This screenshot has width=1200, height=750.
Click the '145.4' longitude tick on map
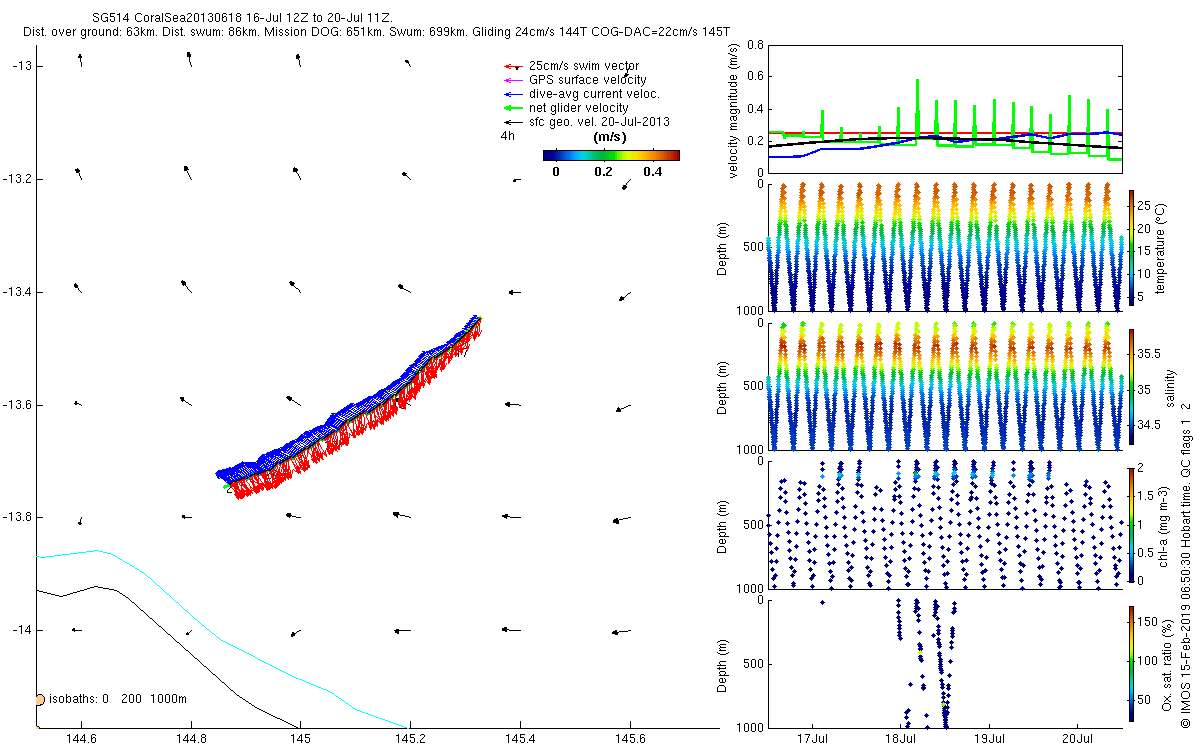click(x=520, y=740)
